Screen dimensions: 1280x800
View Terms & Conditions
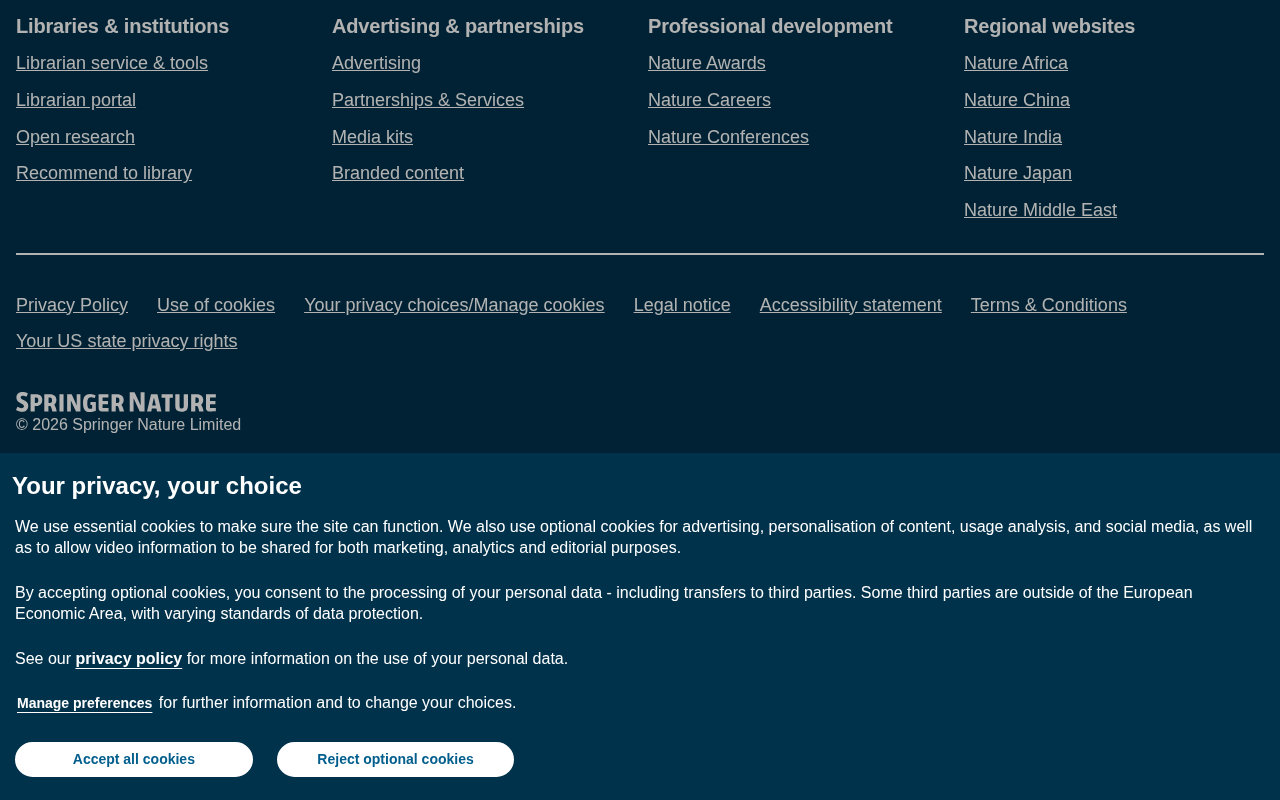[x=1049, y=305]
